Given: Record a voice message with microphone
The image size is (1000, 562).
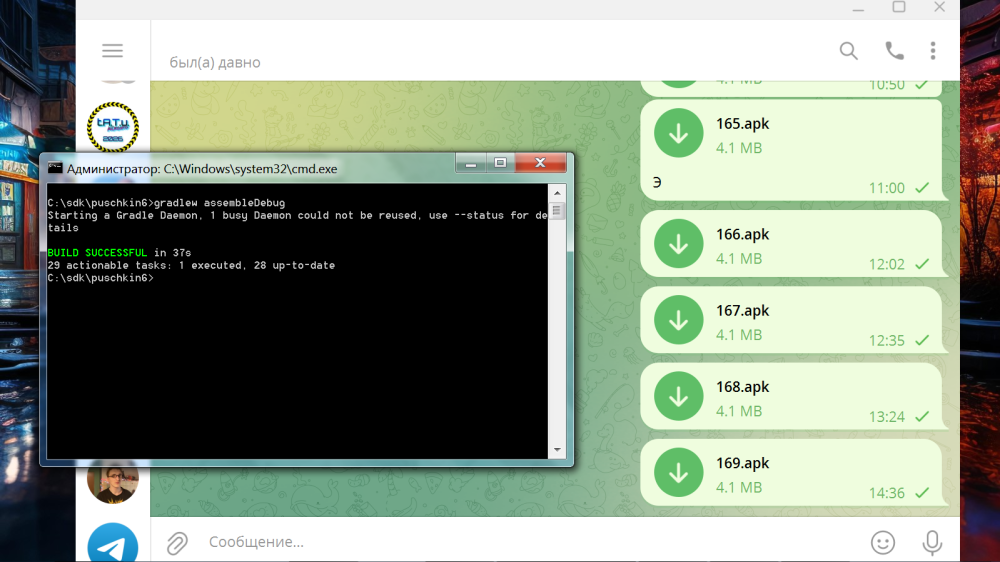Looking at the screenshot, I should click(x=932, y=542).
